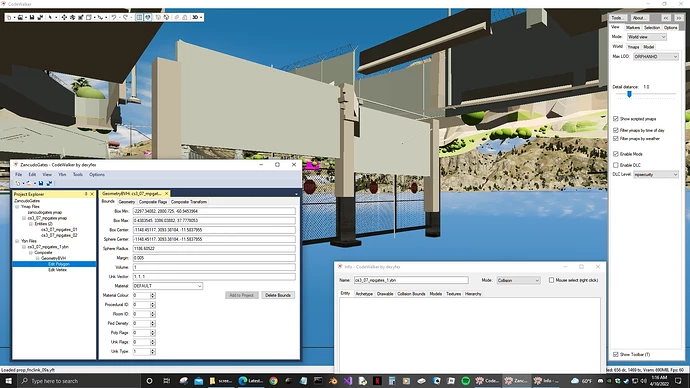Click the Sphere Radius input field

214,249
